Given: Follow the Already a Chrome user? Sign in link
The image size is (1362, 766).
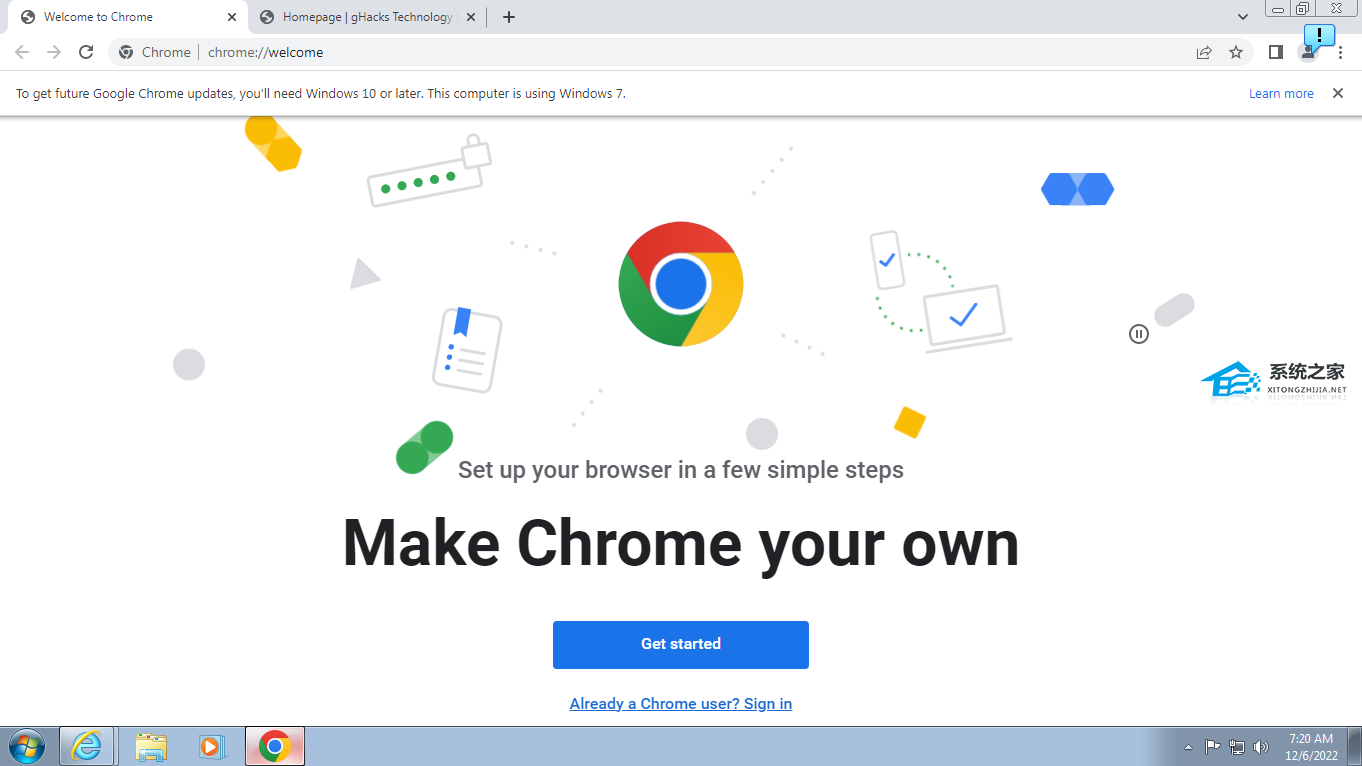Looking at the screenshot, I should (x=681, y=704).
